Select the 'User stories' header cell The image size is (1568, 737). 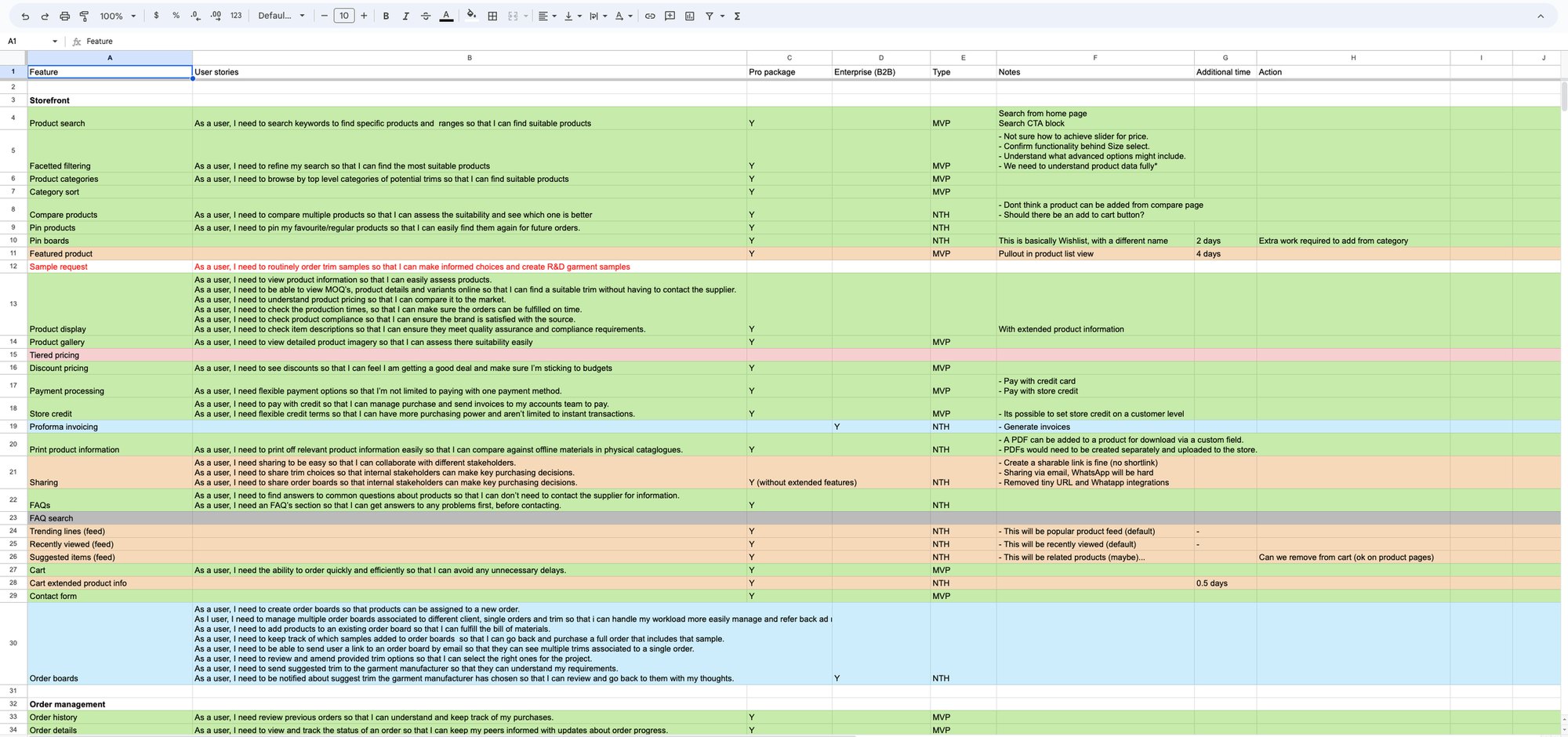(470, 72)
